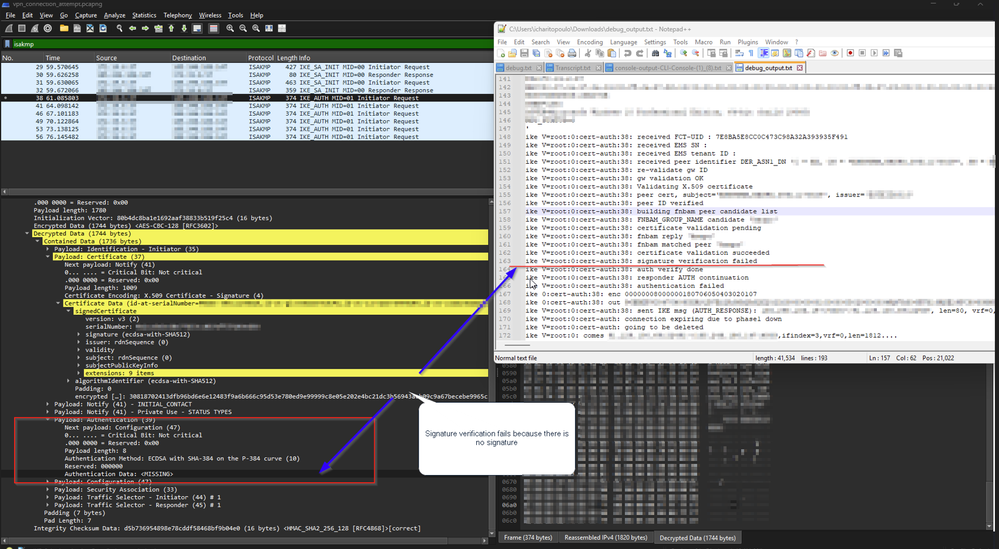The width and height of the screenshot is (999, 549).
Task: Click Notepad++ record macro icon
Action: click(851, 53)
